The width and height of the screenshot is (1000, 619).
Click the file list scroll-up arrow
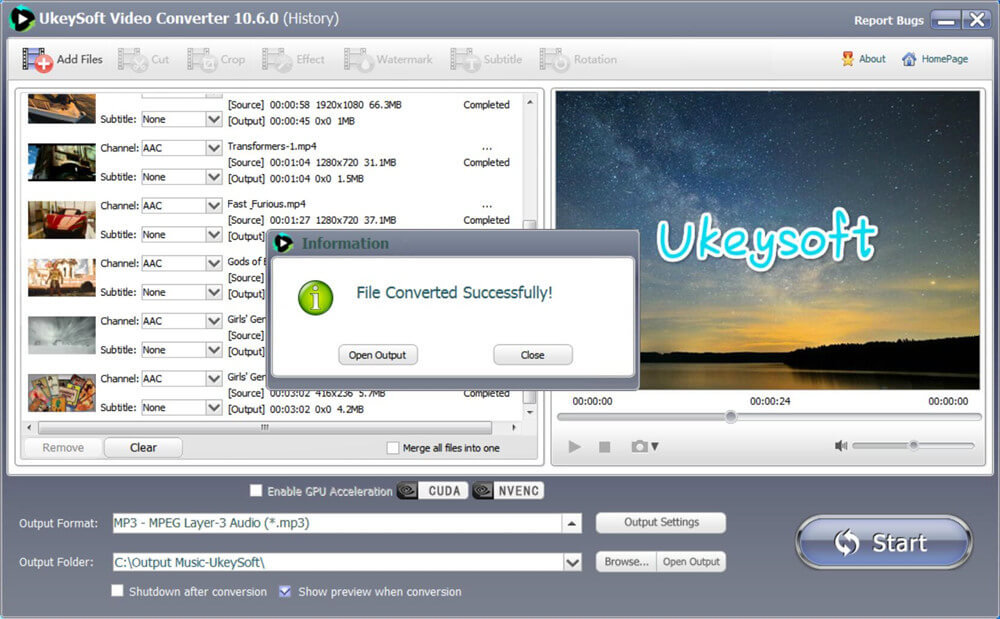point(529,102)
